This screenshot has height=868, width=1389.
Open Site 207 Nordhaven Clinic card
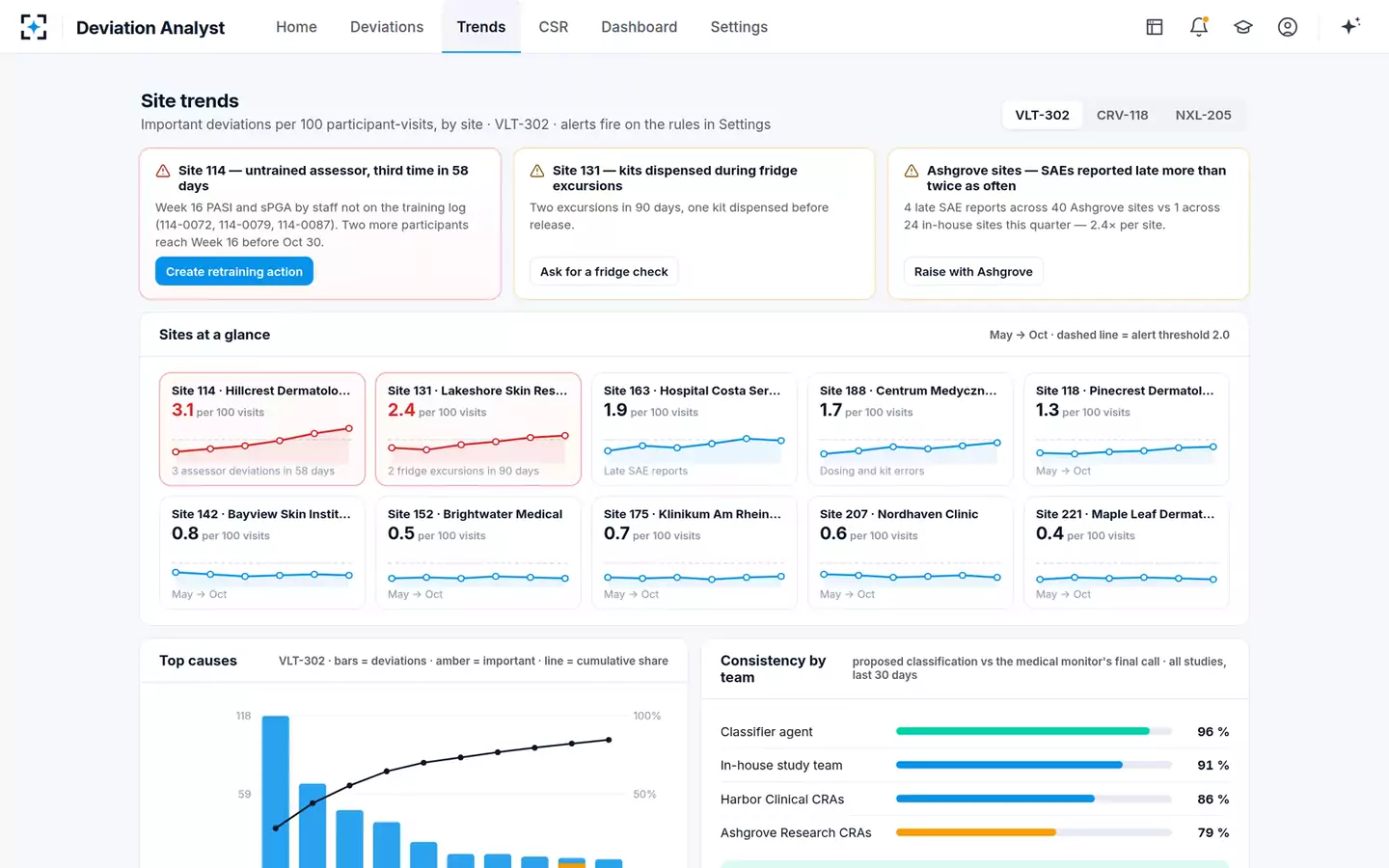point(911,553)
